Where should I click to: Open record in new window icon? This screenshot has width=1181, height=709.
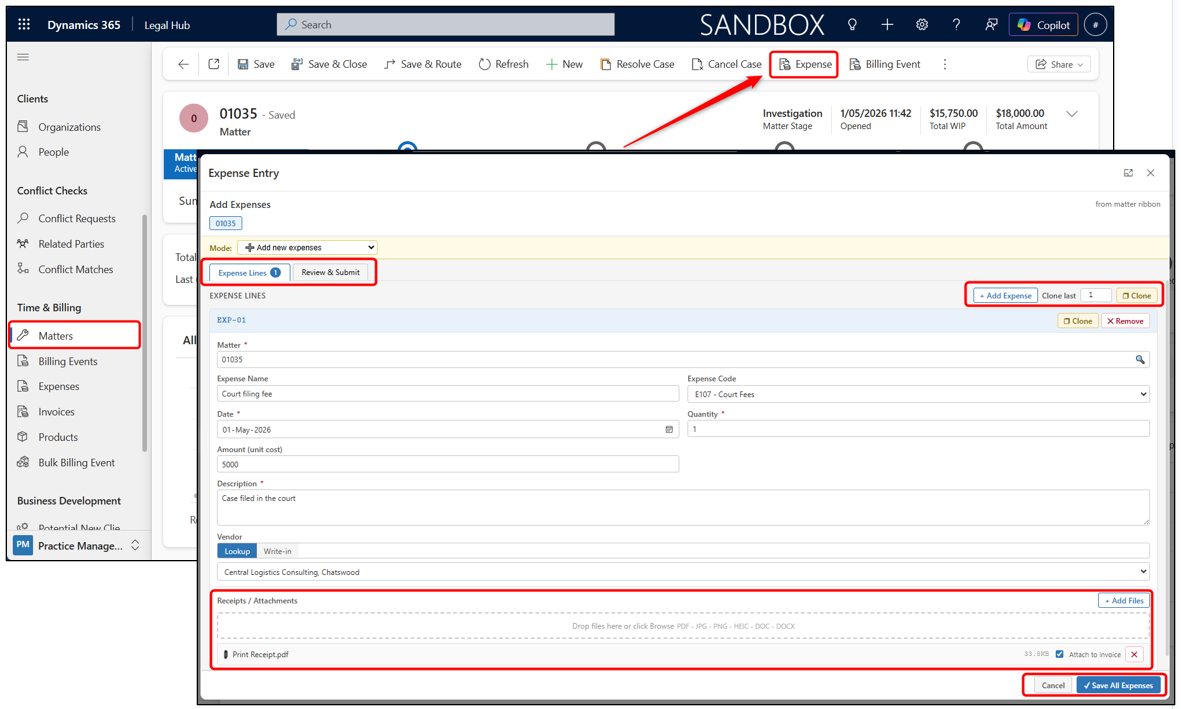(x=214, y=64)
